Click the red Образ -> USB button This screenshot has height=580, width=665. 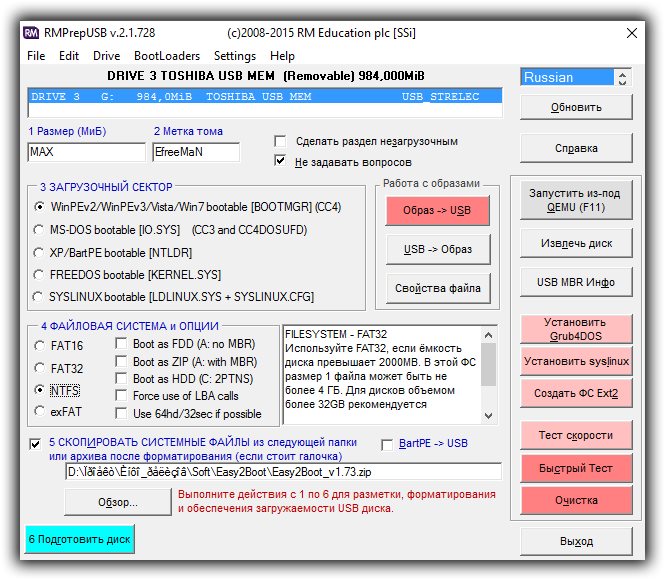pos(437,210)
